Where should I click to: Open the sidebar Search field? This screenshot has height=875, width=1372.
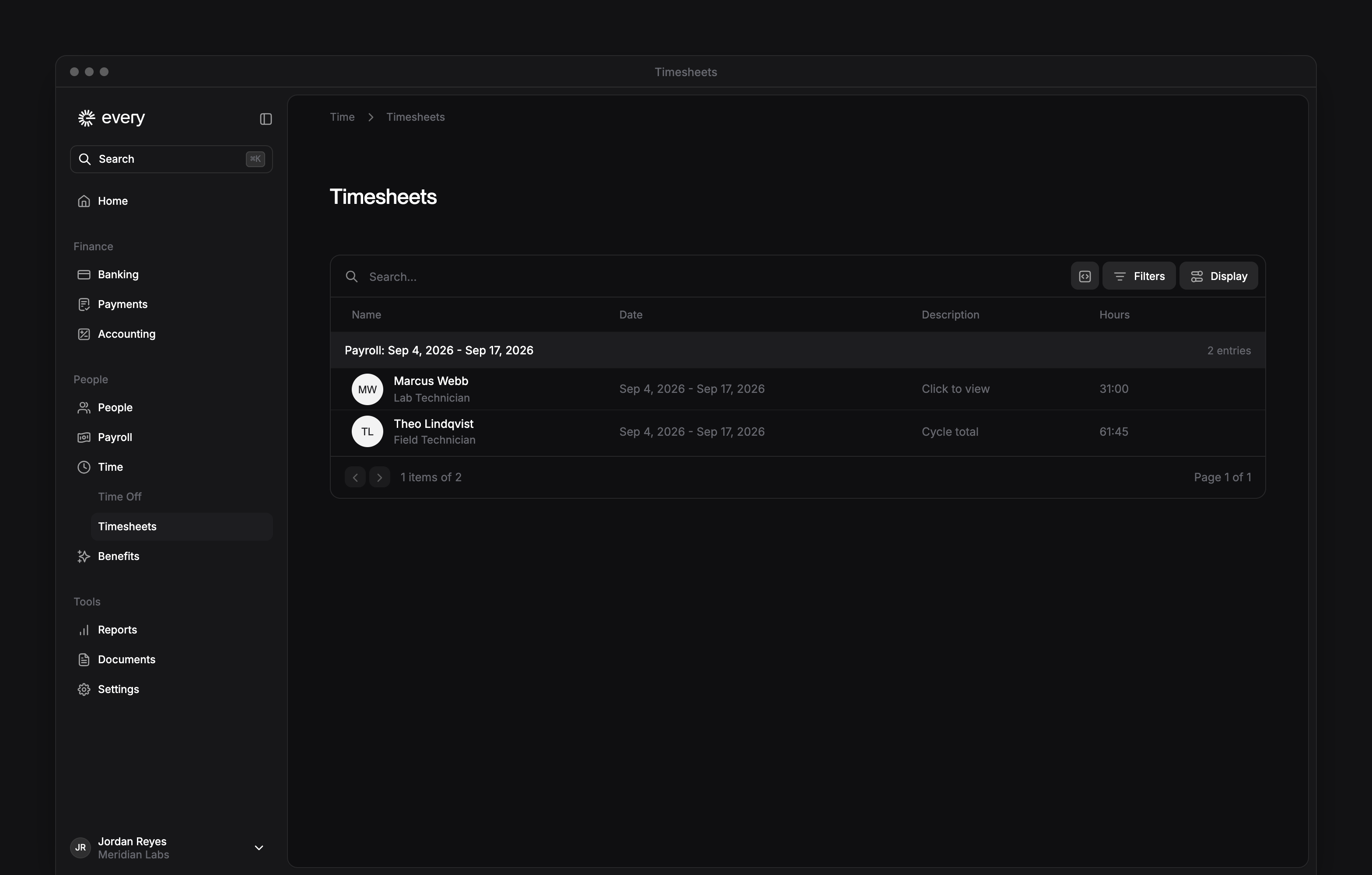tap(171, 159)
